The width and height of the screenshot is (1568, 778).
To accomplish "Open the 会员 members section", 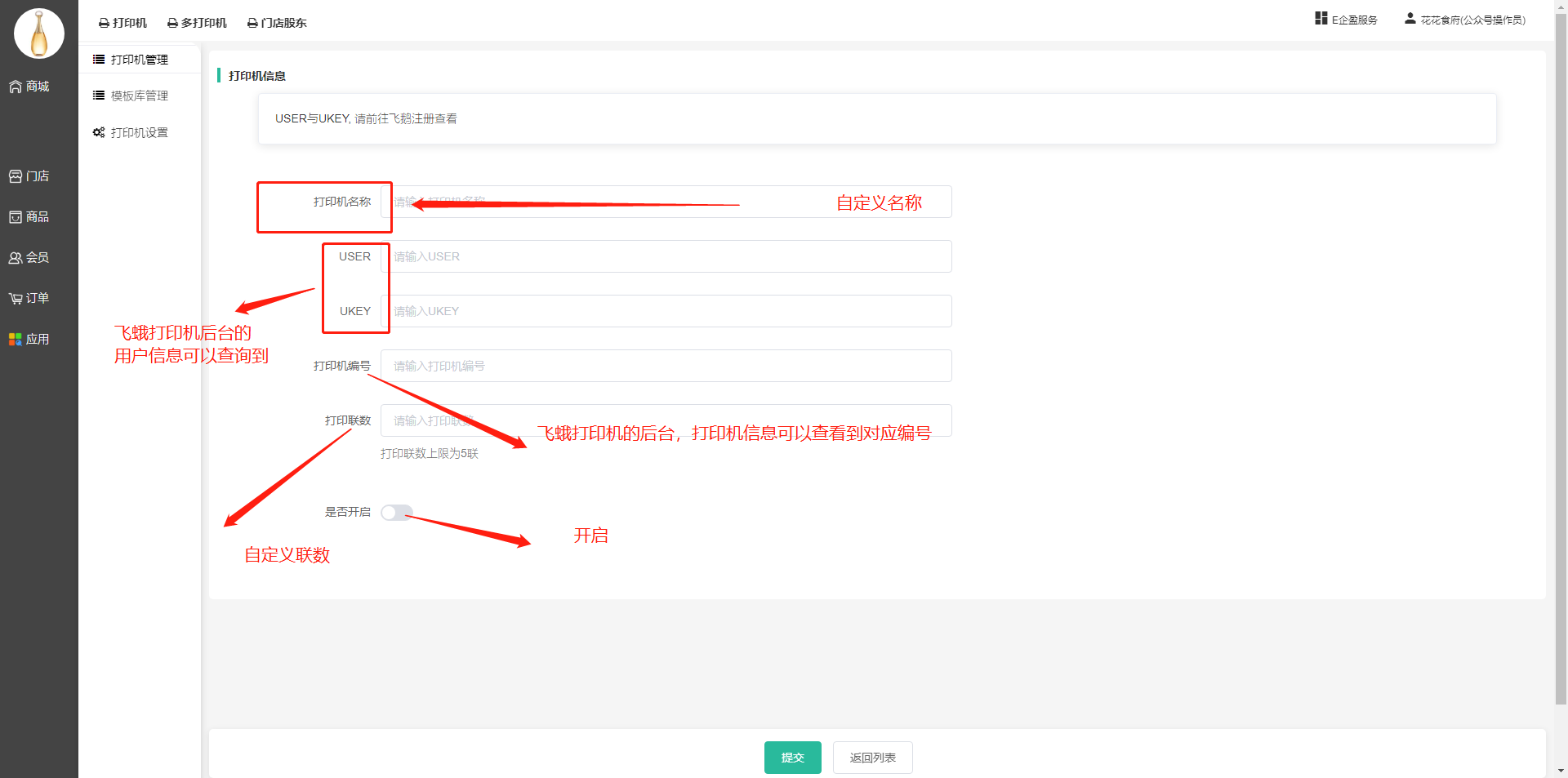I will pyautogui.click(x=29, y=258).
